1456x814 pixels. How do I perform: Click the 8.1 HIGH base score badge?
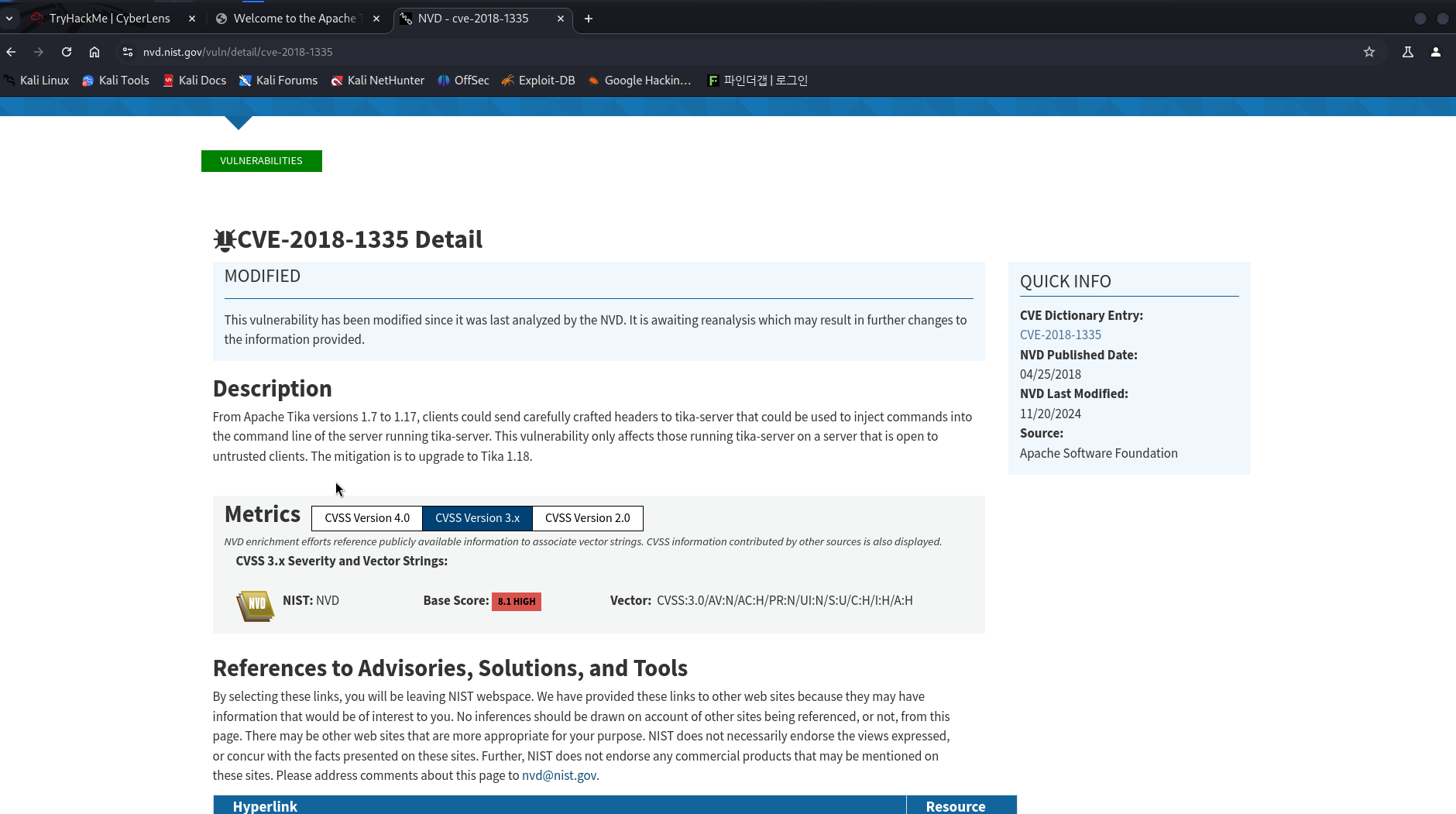(x=517, y=602)
